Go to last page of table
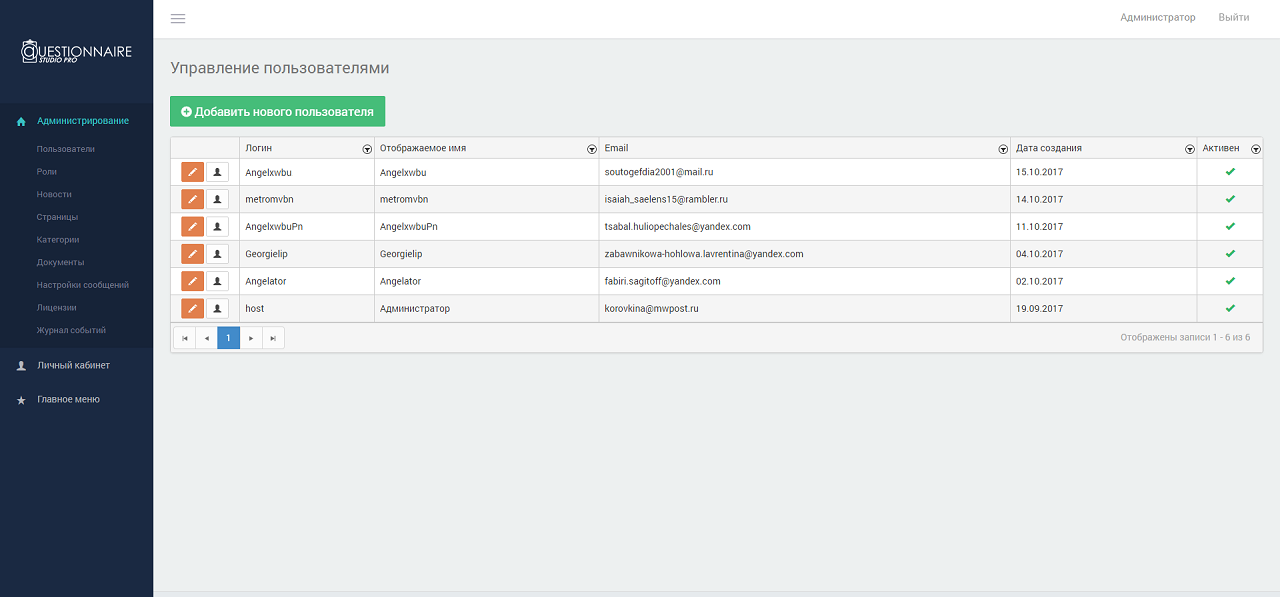This screenshot has width=1280, height=597. (x=273, y=338)
